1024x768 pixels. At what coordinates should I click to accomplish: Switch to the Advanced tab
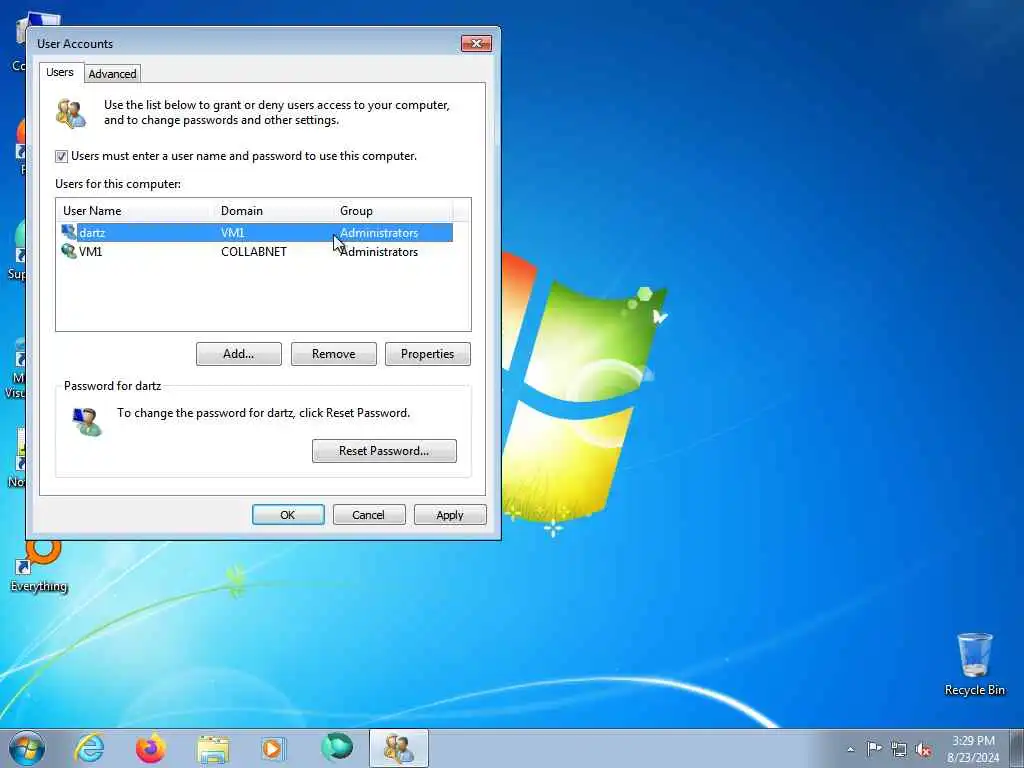[112, 74]
